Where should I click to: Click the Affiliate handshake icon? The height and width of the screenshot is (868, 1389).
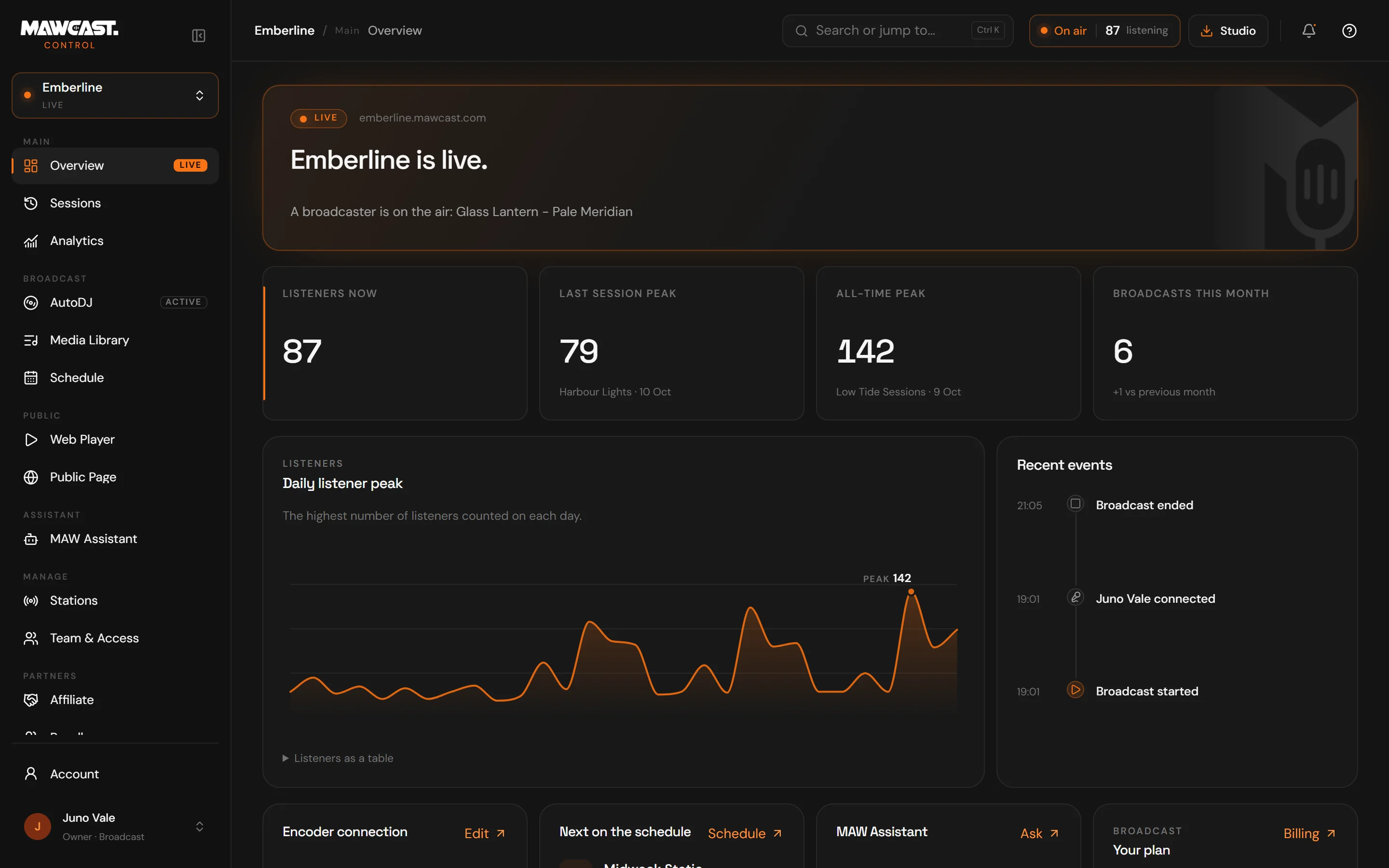click(31, 700)
